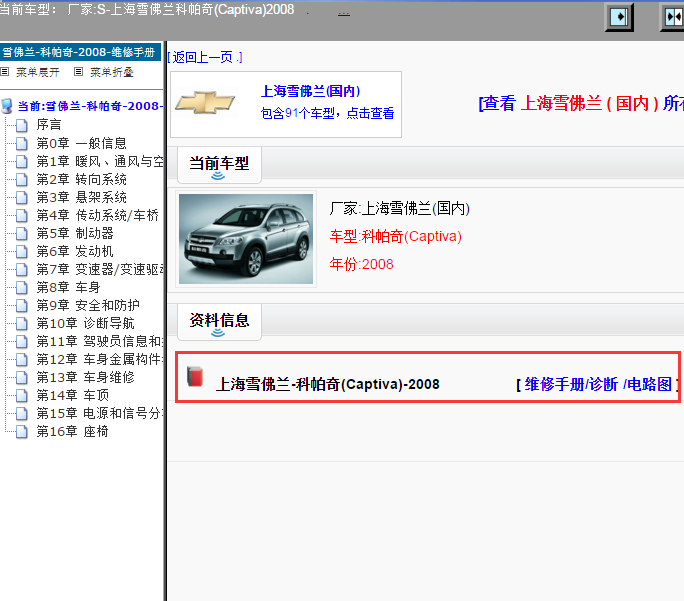The height and width of the screenshot is (601, 684).
Task: Click the page icon beside 第4章 传动系统/车桥
Action: (22, 215)
